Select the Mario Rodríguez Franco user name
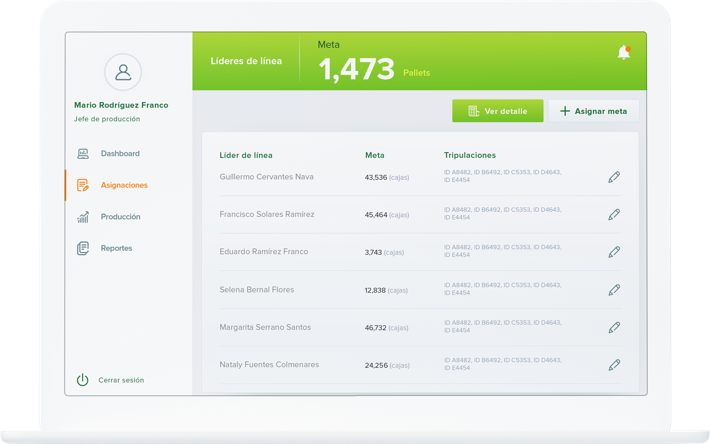710x445 pixels. pyautogui.click(x=121, y=105)
